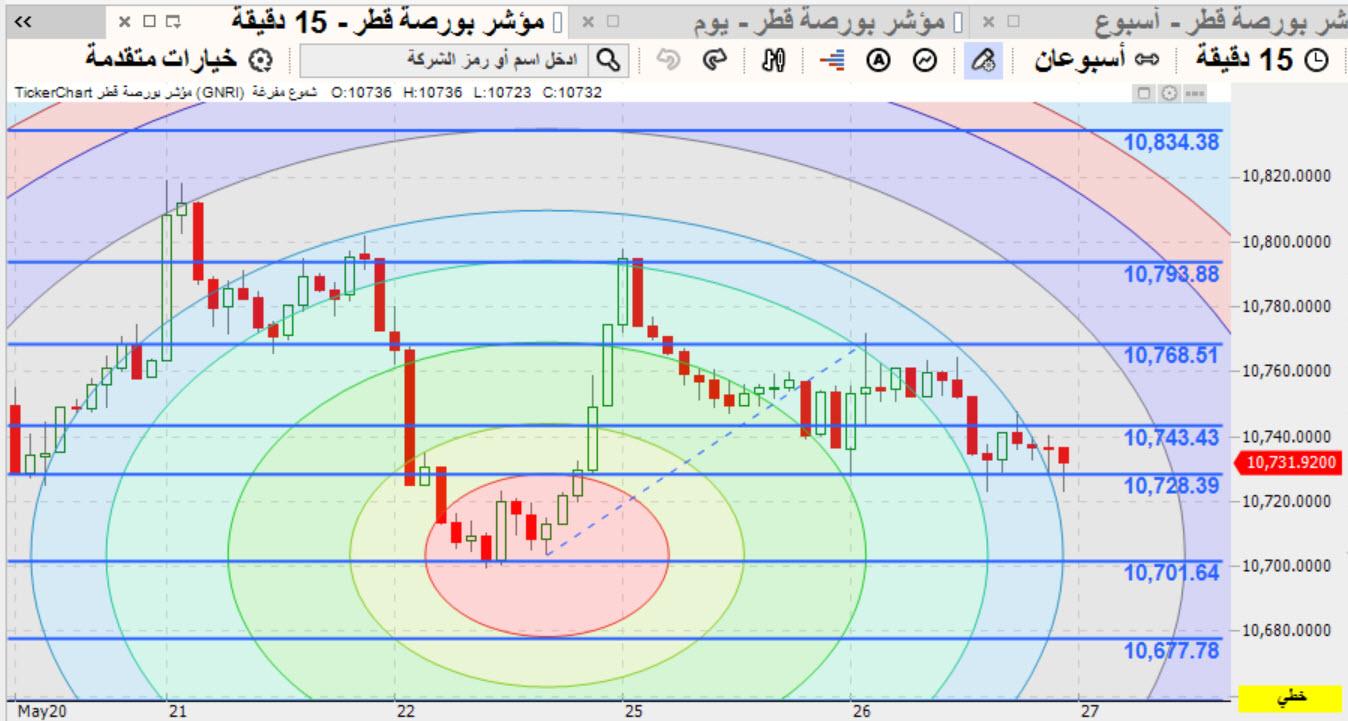Close the 15-minute chart tab
The image size is (1348, 721).
point(124,21)
